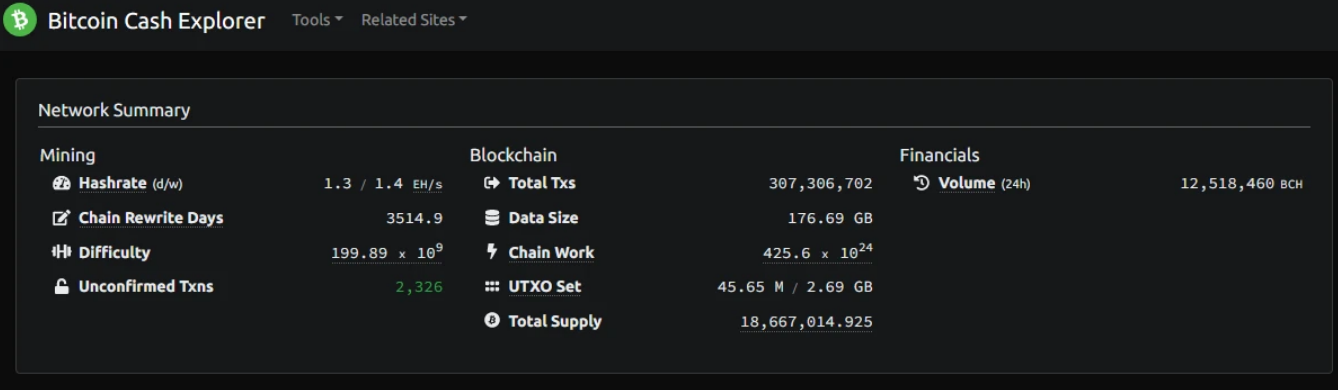Click the Total Supply bitcoin coin icon
1338x390 pixels.
pos(491,321)
